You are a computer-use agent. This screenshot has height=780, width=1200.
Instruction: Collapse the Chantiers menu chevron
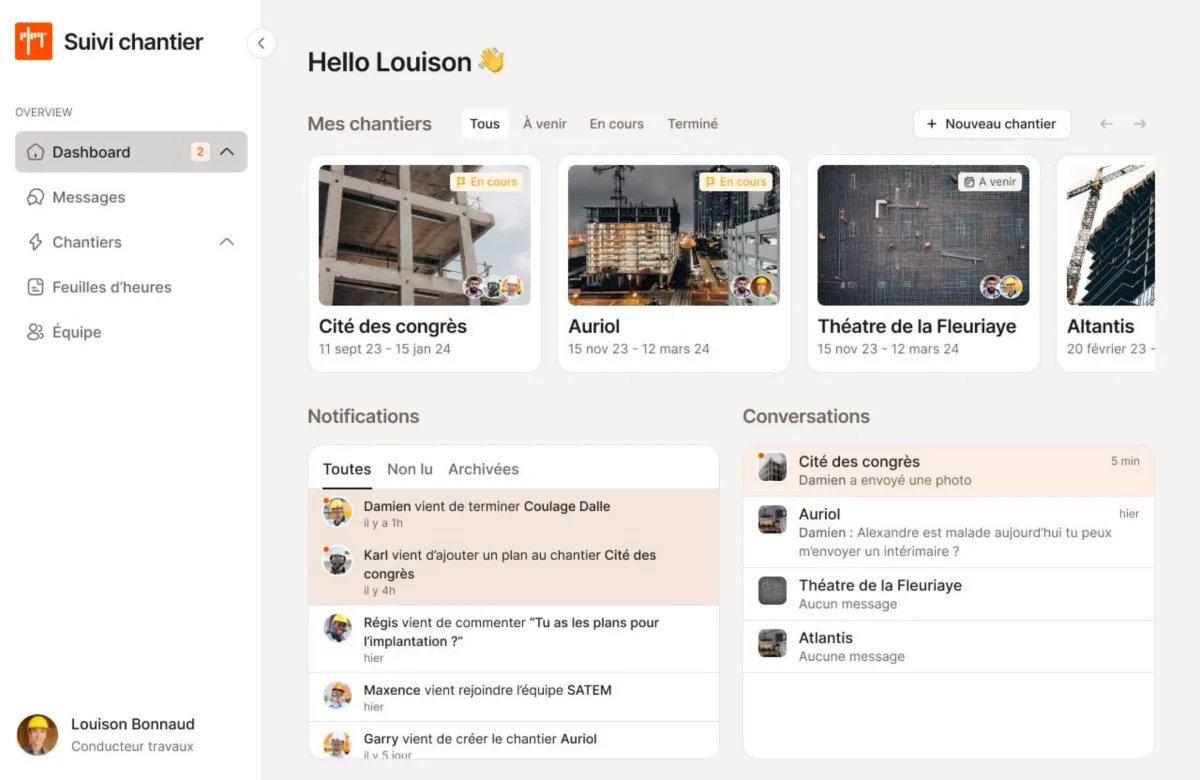[x=227, y=242]
